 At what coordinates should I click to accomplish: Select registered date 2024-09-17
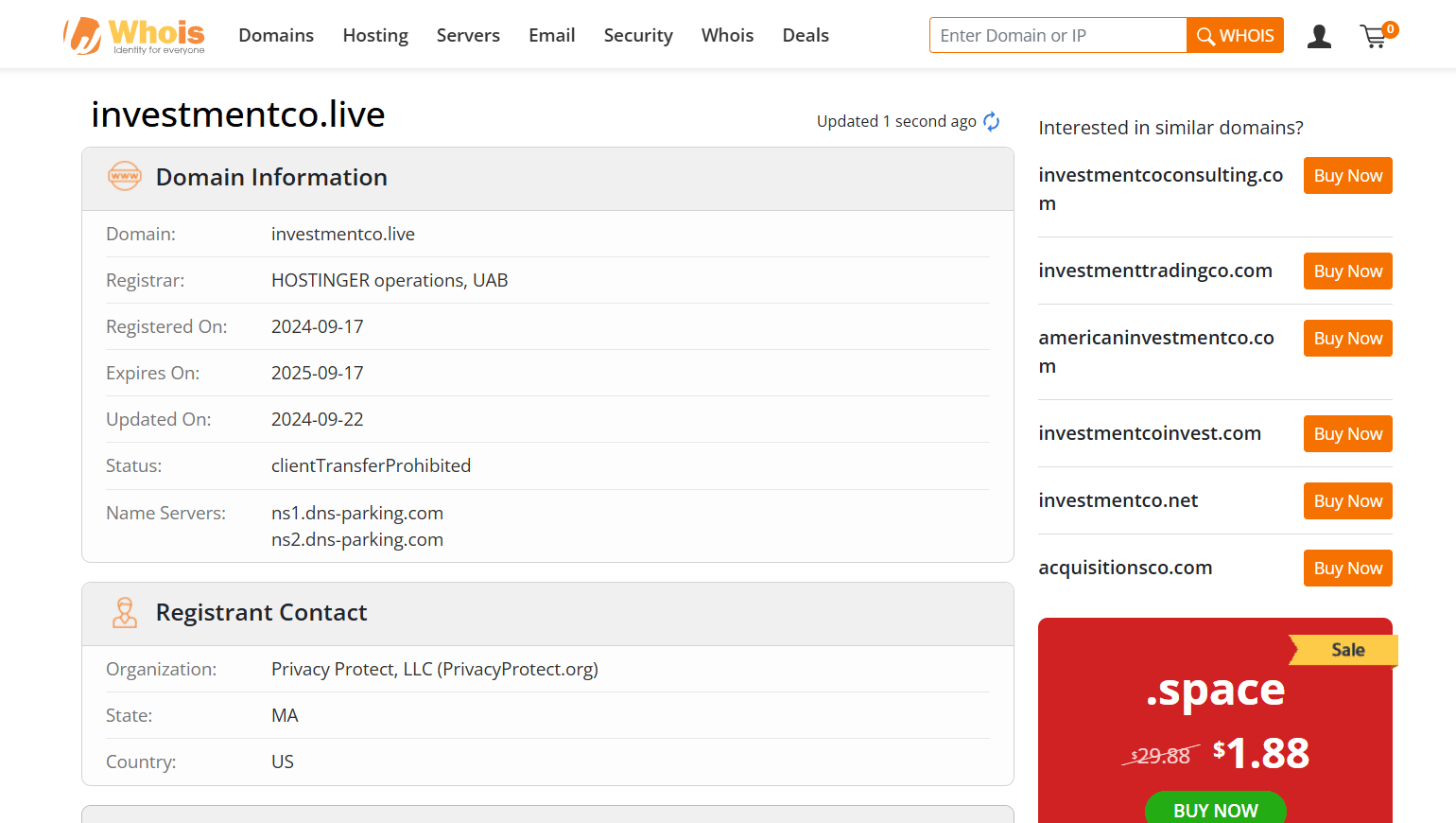[x=317, y=326]
